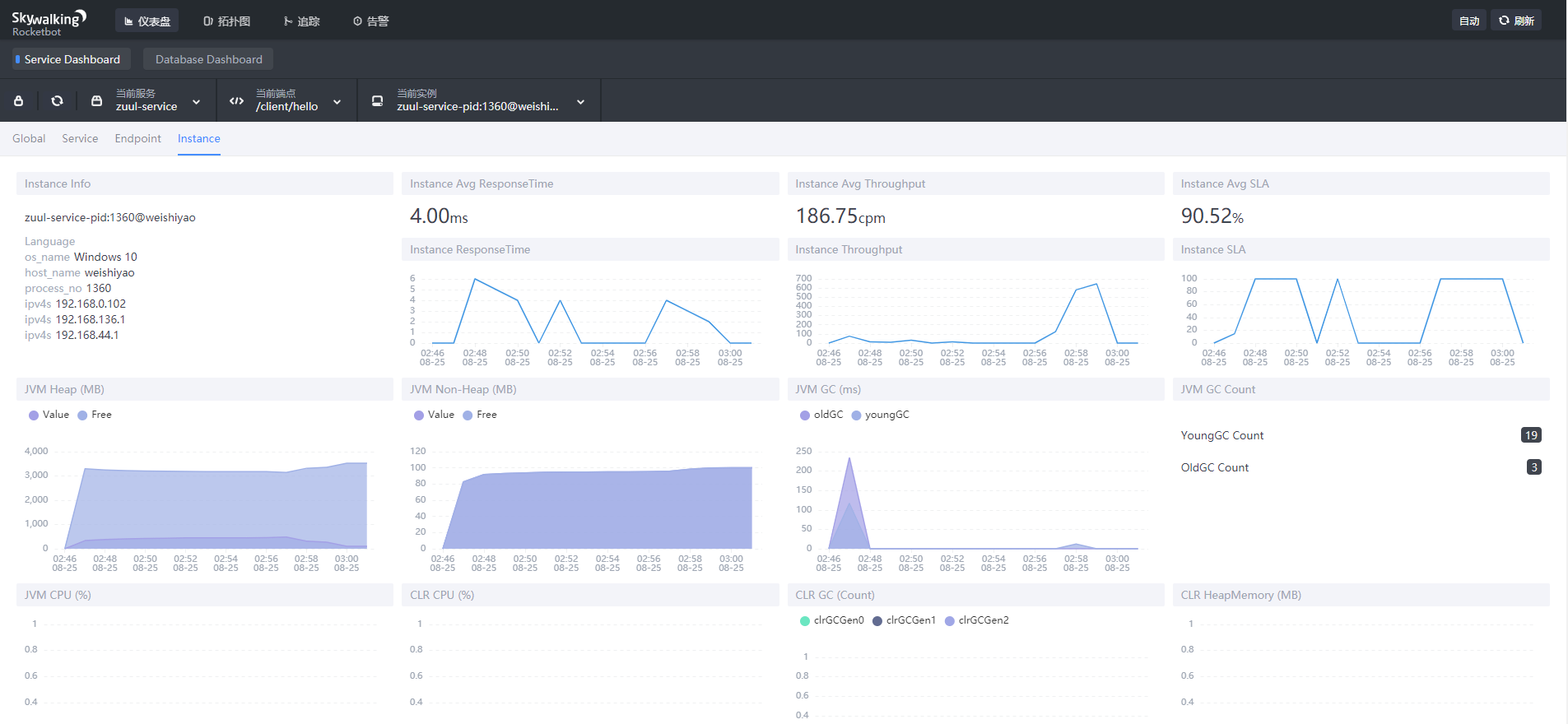Open the Alarm navigation item
The width and height of the screenshot is (1568, 724).
point(370,21)
